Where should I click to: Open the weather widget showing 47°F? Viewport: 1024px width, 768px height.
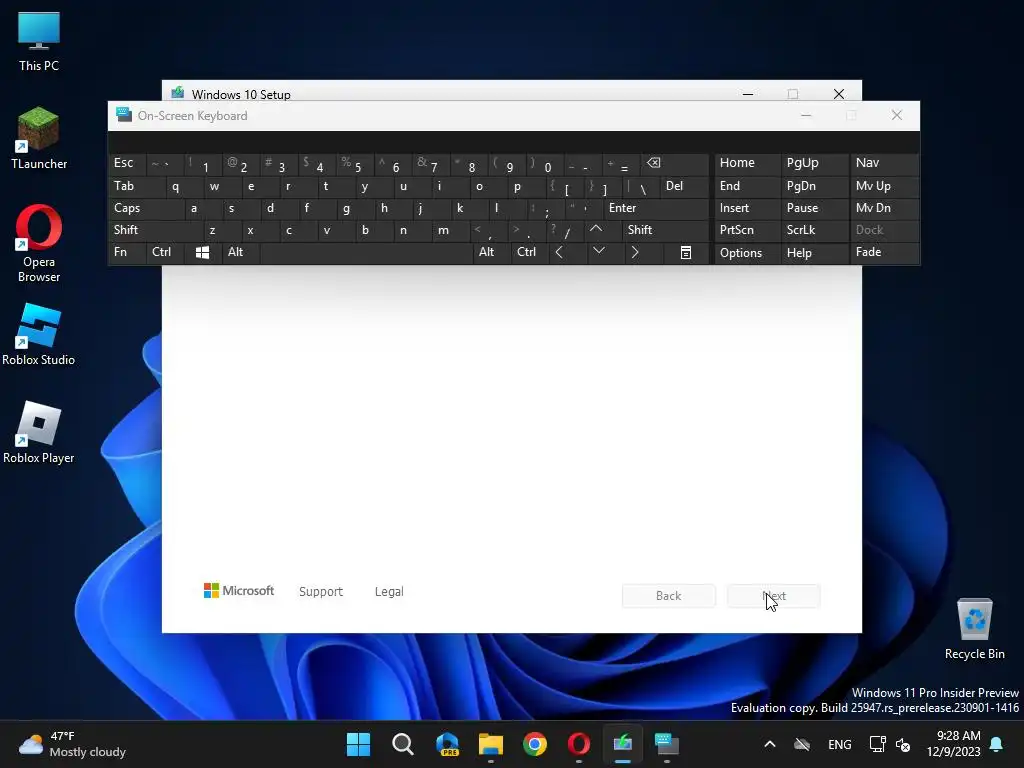(72, 744)
